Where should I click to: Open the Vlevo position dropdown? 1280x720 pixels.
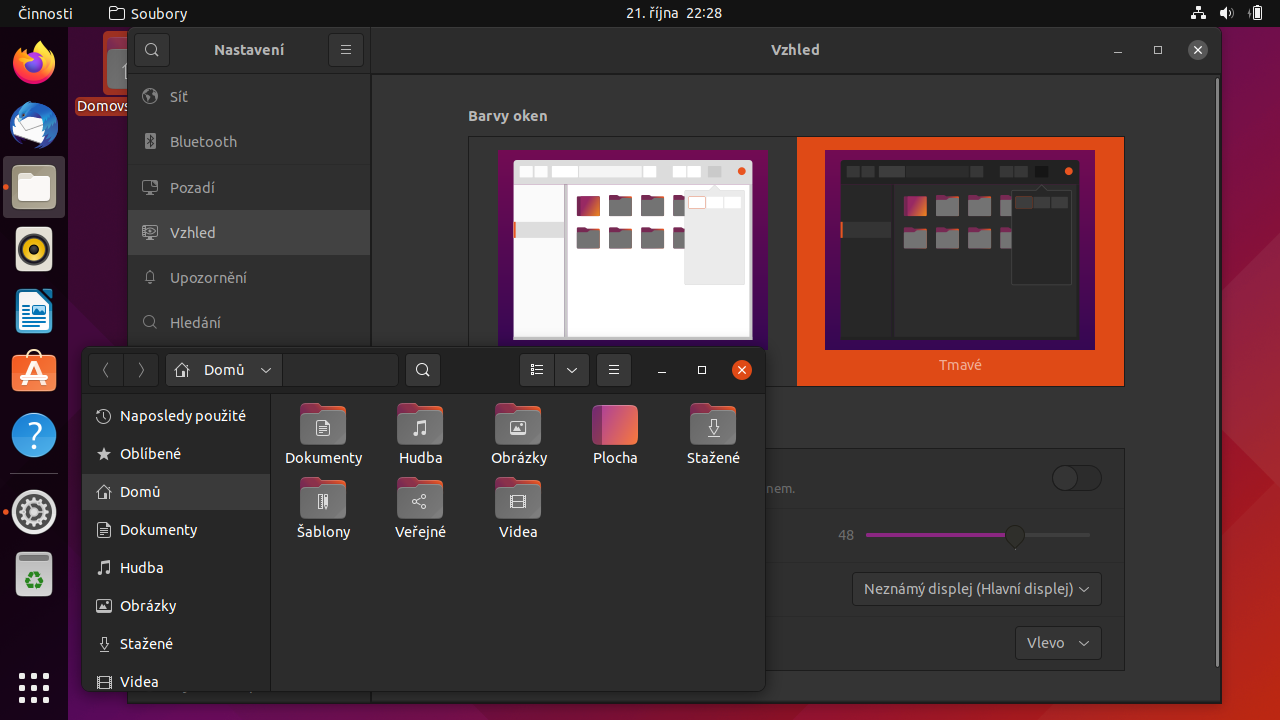[1057, 643]
